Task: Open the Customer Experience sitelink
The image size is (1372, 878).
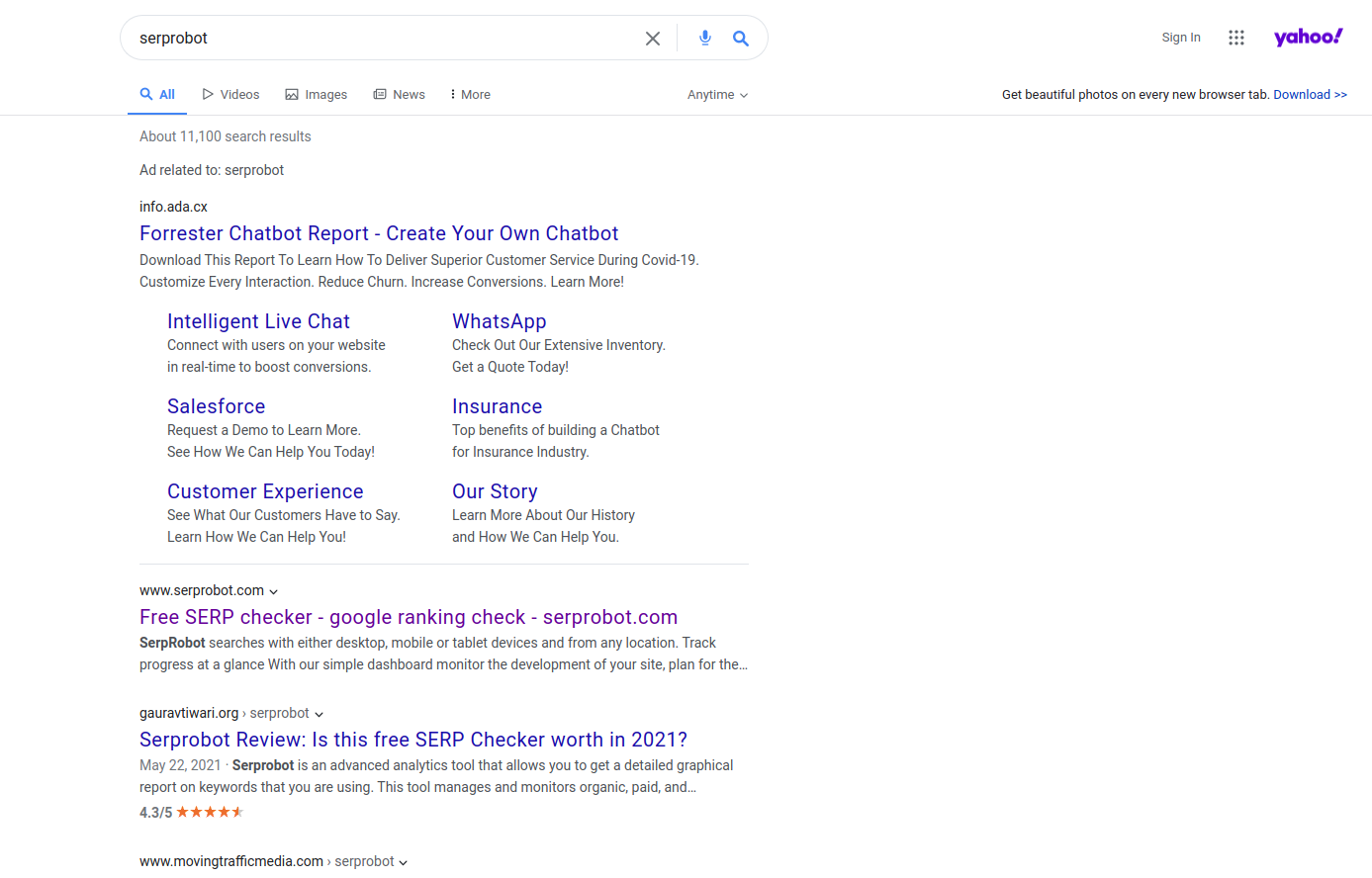Action: pyautogui.click(x=265, y=491)
